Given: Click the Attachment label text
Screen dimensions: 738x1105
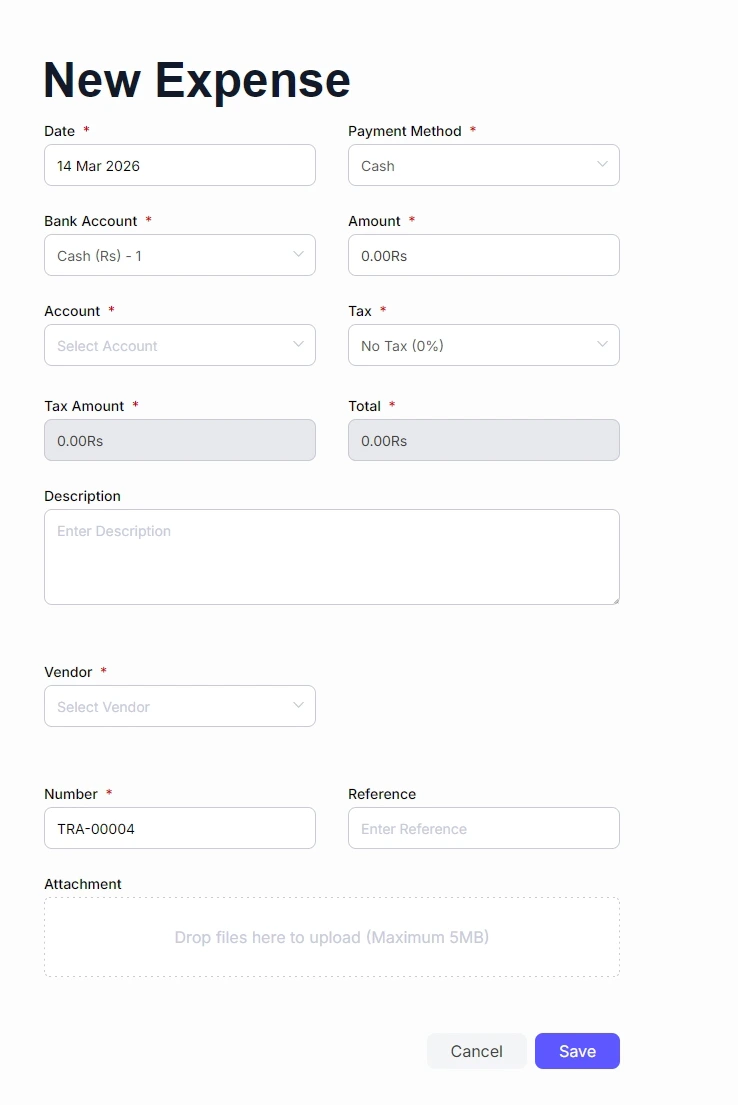Looking at the screenshot, I should (83, 884).
